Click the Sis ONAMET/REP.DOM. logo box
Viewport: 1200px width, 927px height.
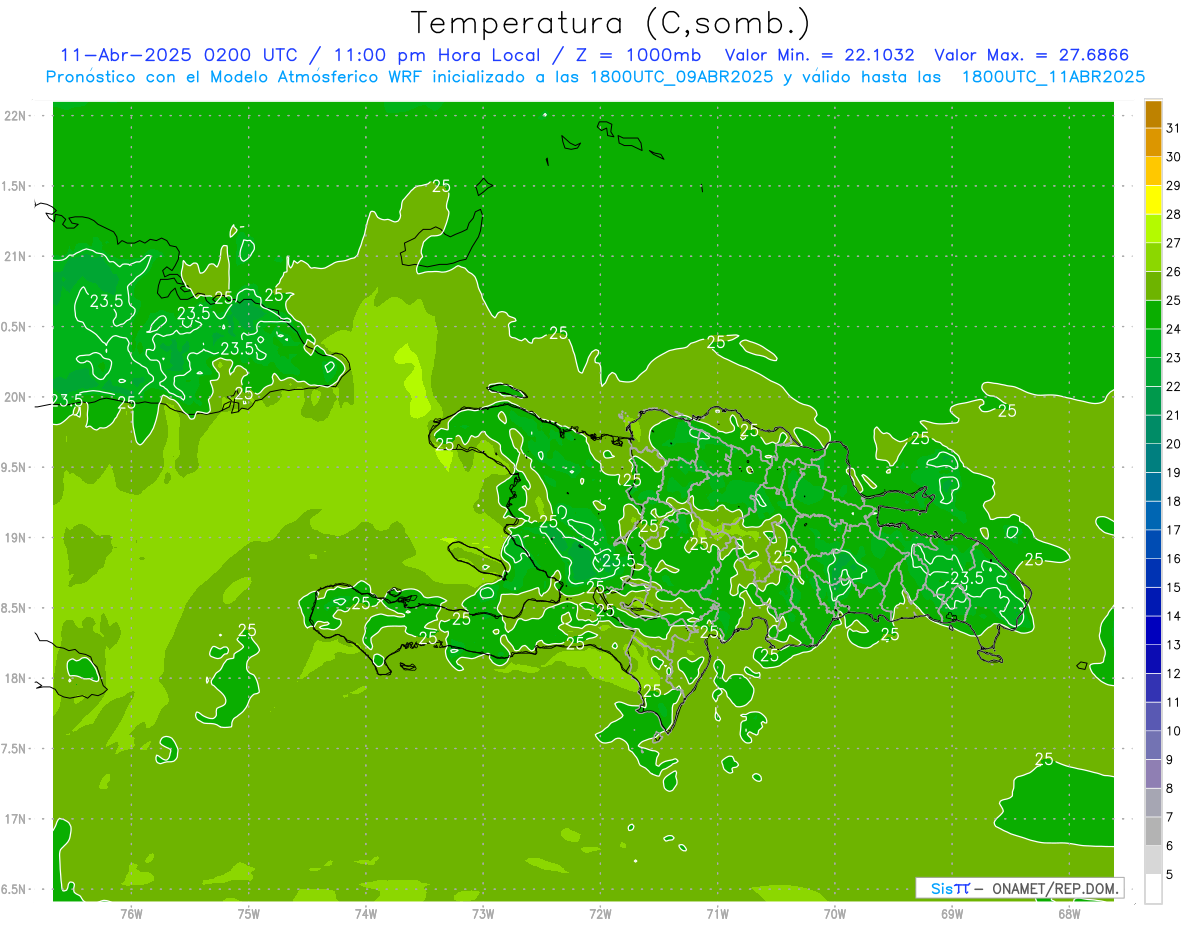tap(1019, 888)
